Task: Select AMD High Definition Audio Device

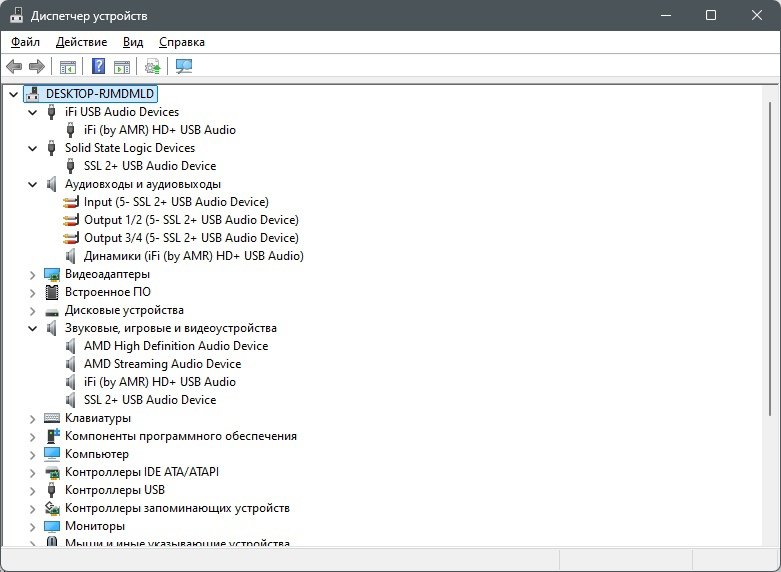Action: click(x=176, y=346)
